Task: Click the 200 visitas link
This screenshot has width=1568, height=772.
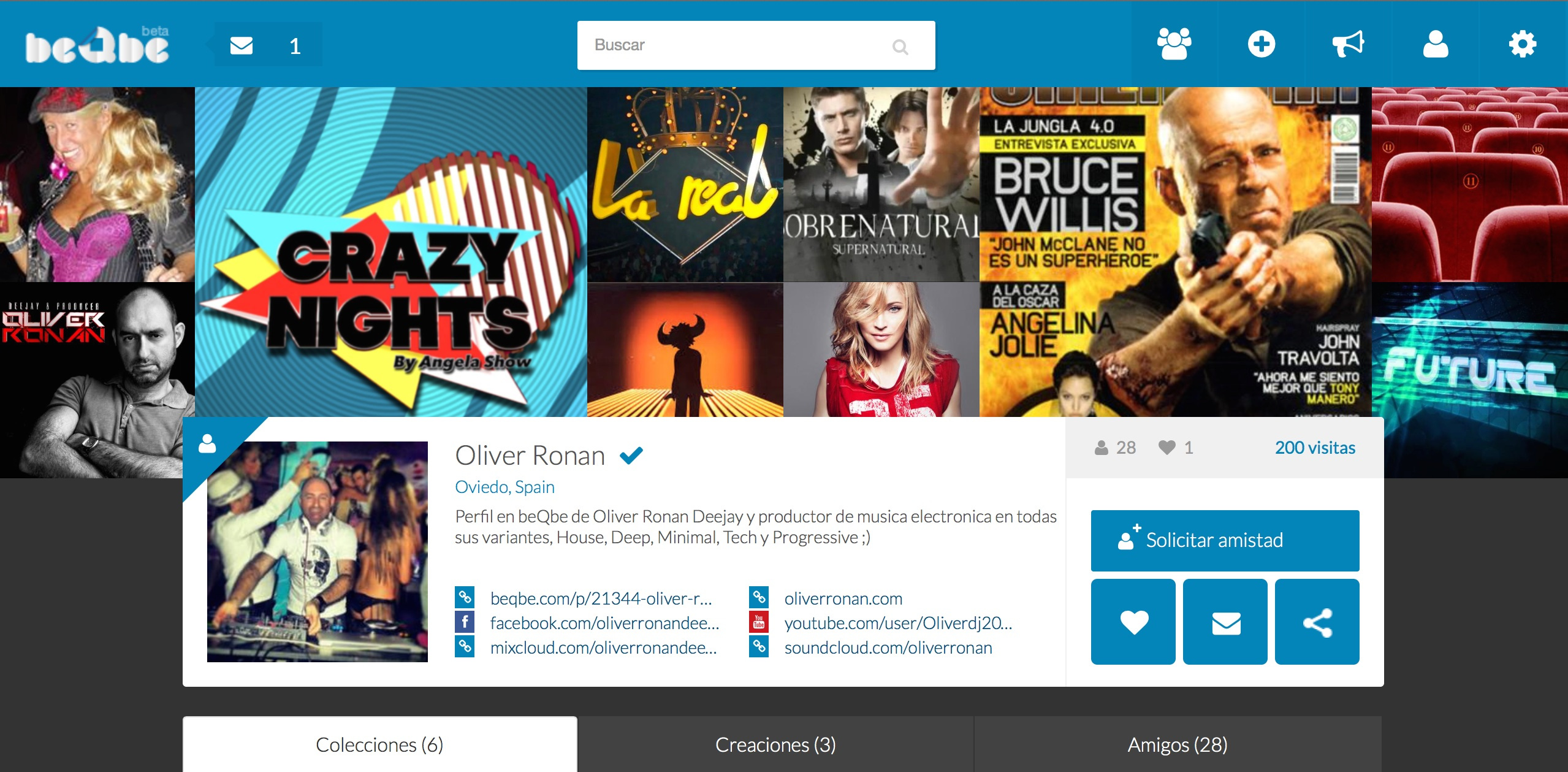Action: click(1315, 448)
